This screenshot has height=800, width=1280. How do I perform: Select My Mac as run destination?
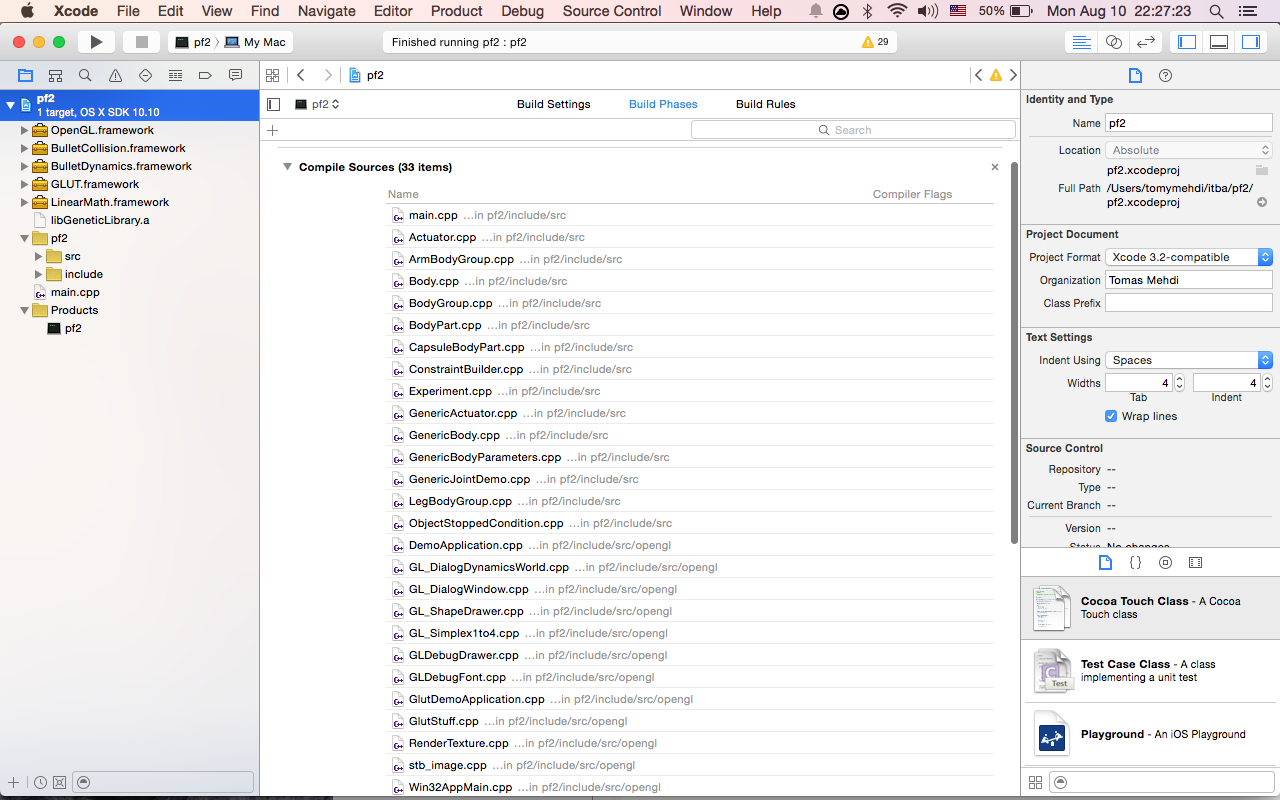click(x=255, y=42)
